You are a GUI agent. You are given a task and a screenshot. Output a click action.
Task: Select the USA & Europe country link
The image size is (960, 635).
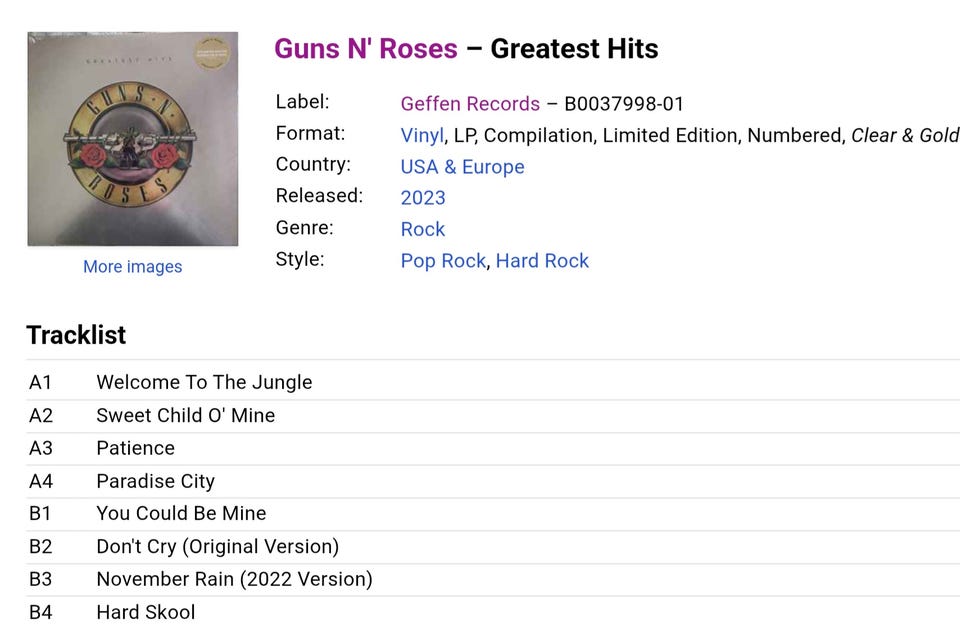point(462,167)
